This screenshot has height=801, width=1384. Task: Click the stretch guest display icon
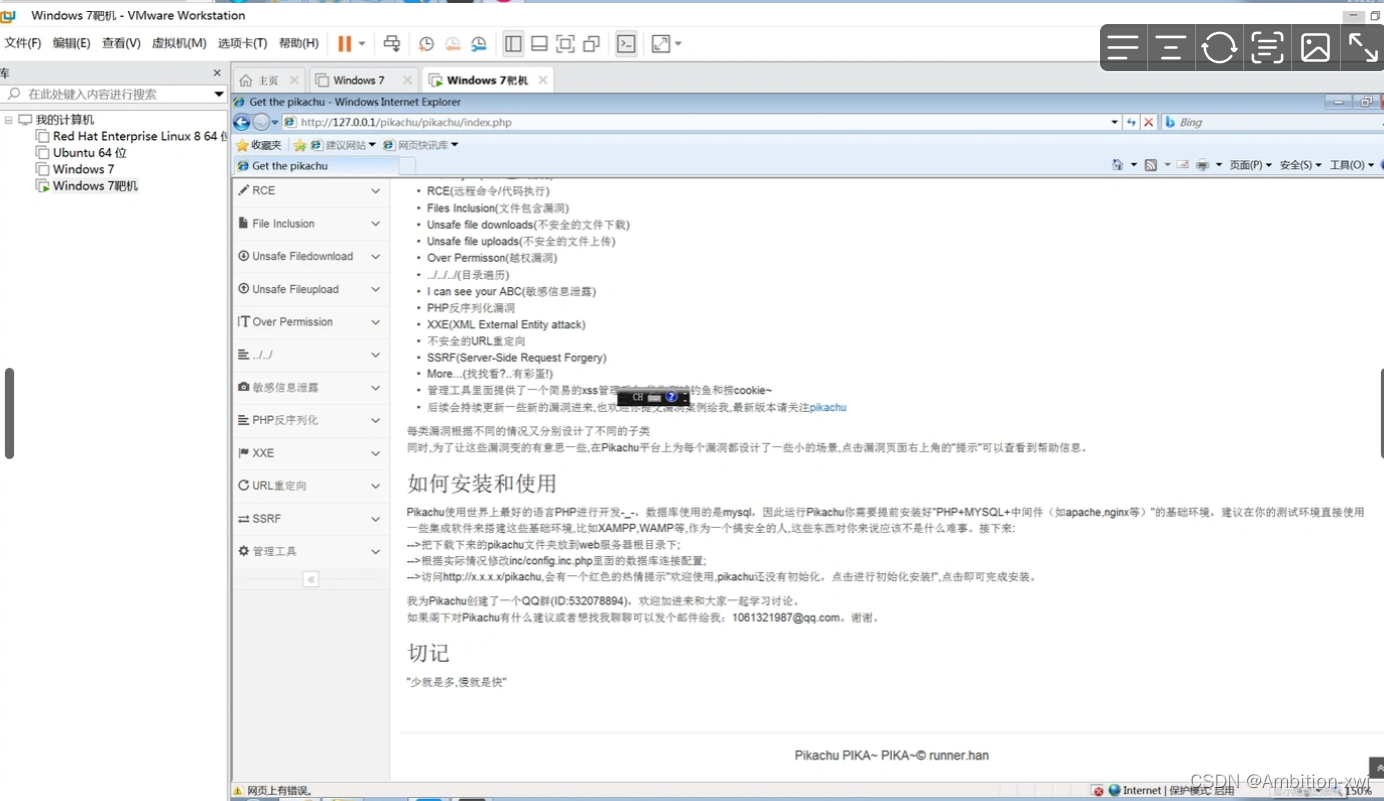660,43
